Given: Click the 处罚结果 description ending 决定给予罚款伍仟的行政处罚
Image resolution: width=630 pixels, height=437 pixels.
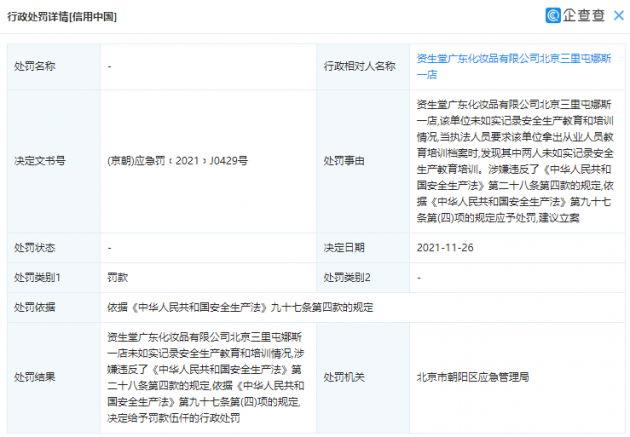Looking at the screenshot, I should click(206, 378).
